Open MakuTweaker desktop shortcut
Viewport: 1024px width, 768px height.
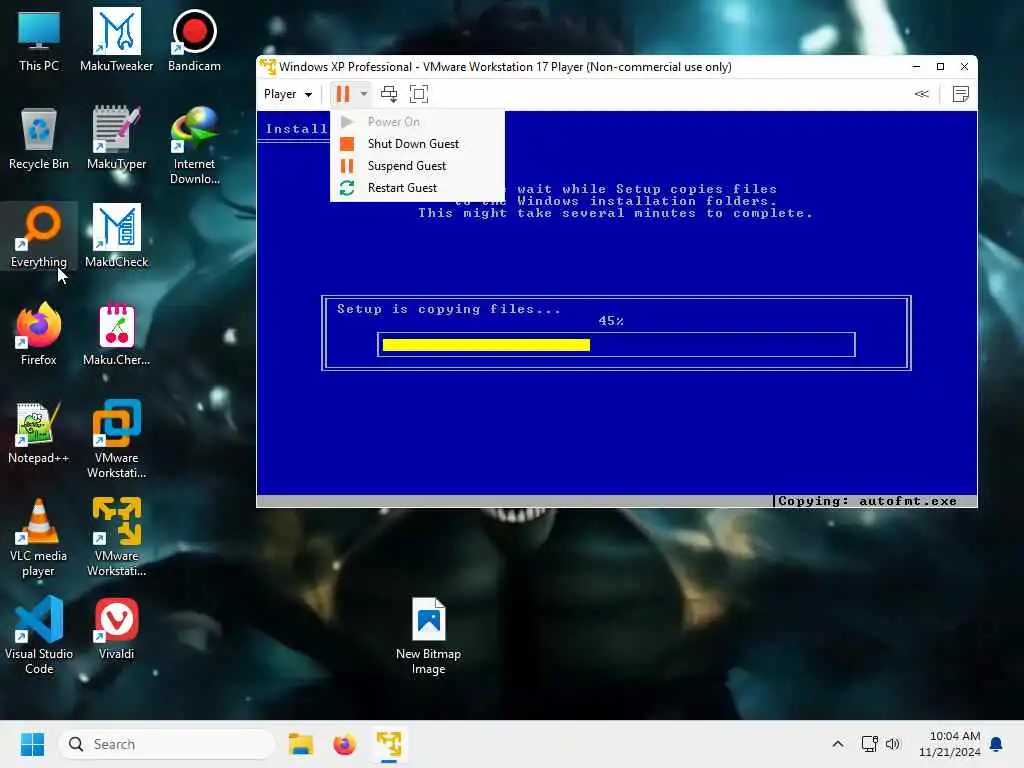[x=116, y=40]
